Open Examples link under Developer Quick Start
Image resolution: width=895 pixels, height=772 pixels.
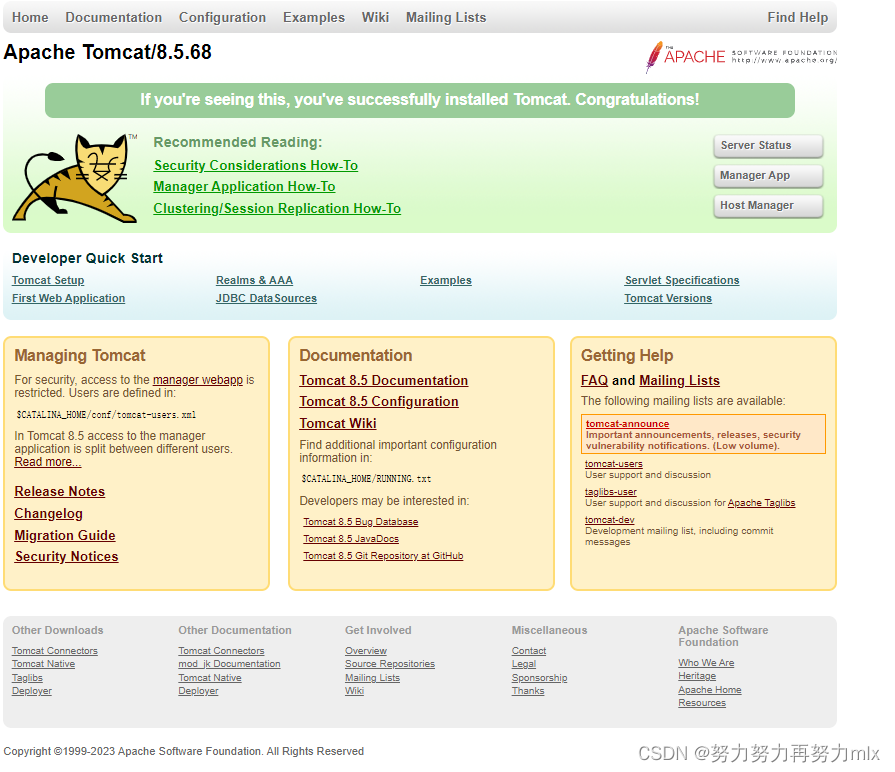point(446,280)
